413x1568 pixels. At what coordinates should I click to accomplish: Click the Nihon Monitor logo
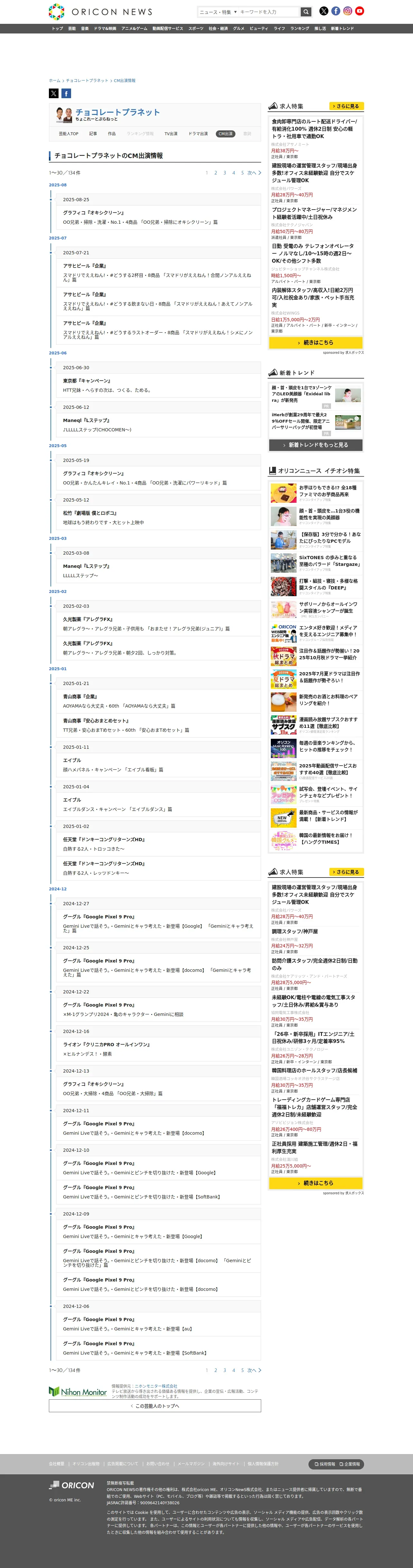[78, 1392]
